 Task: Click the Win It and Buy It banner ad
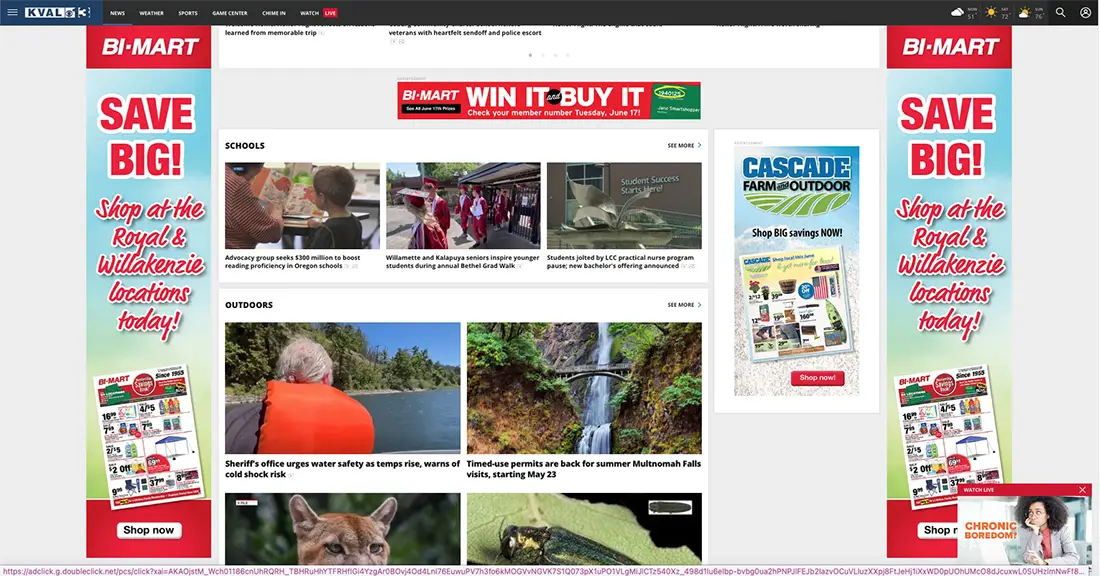549,100
